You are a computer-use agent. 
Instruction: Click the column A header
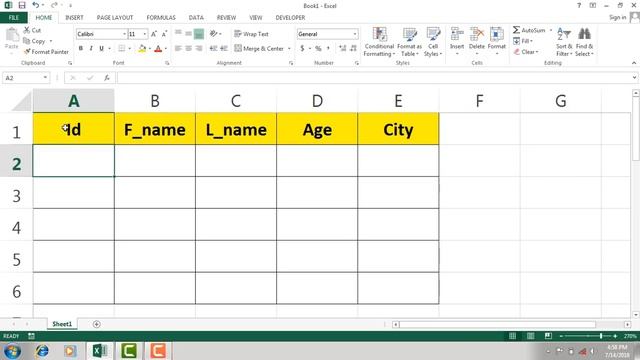click(73, 101)
